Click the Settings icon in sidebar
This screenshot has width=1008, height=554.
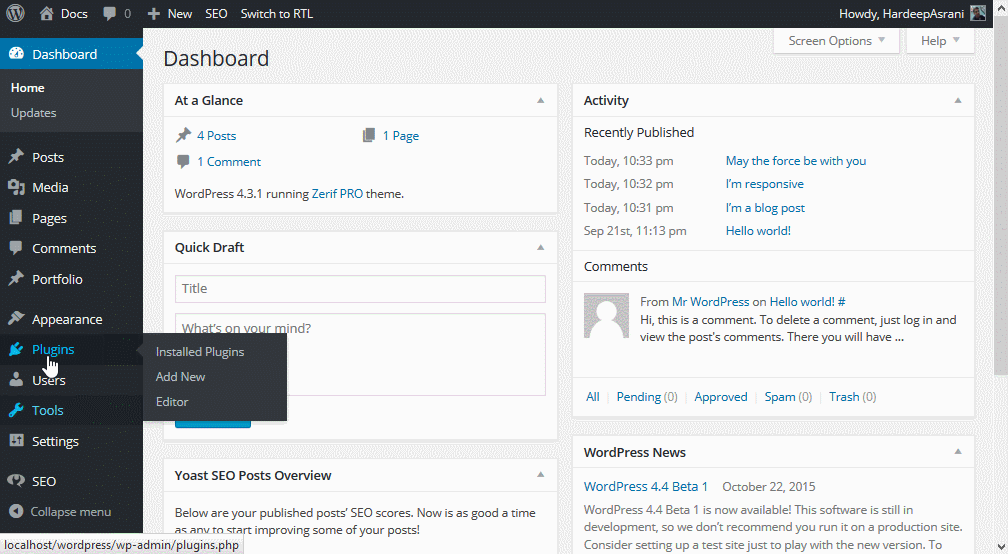16,441
